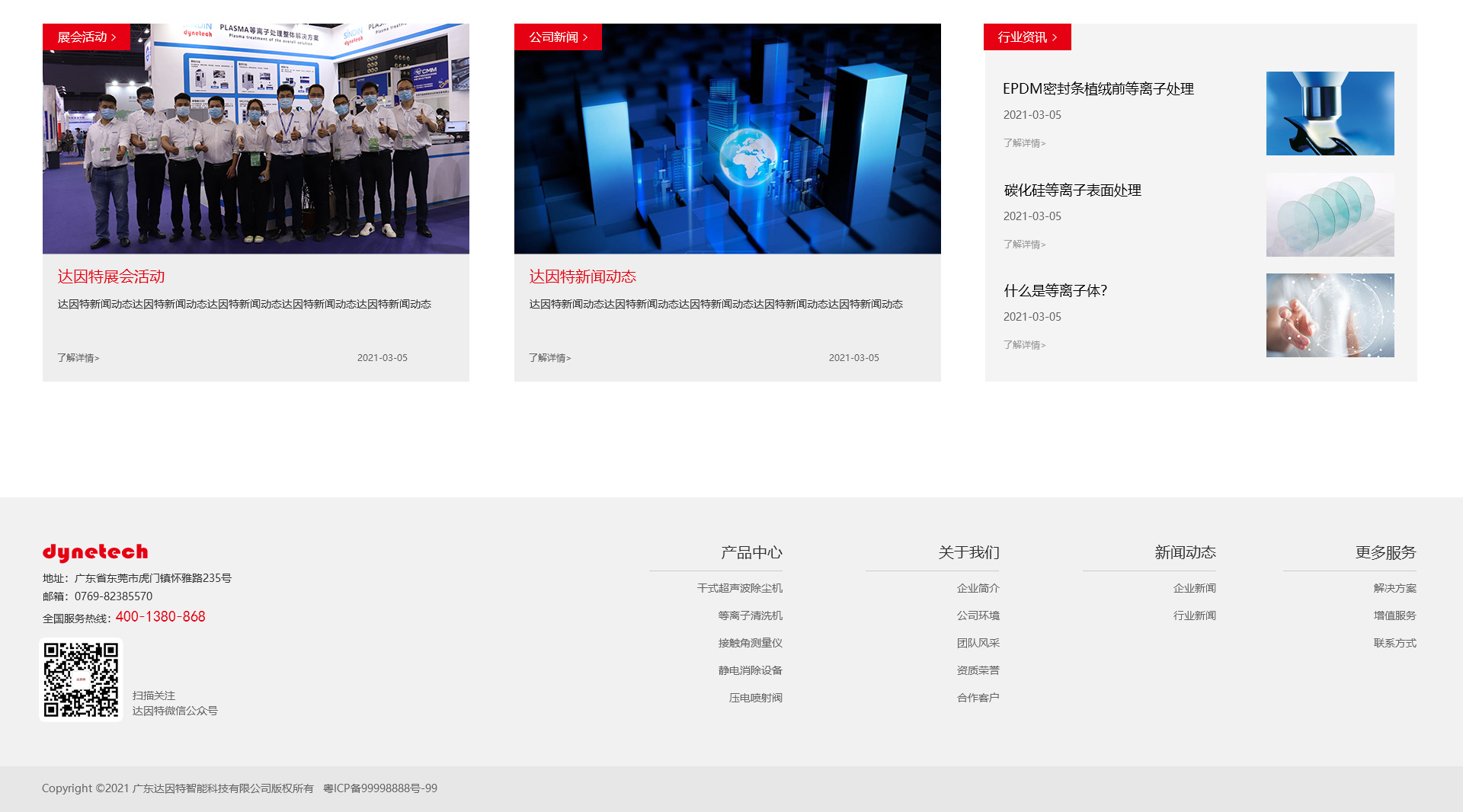1463x812 pixels.
Task: Open the 展会活动 category tag
Action: [86, 37]
